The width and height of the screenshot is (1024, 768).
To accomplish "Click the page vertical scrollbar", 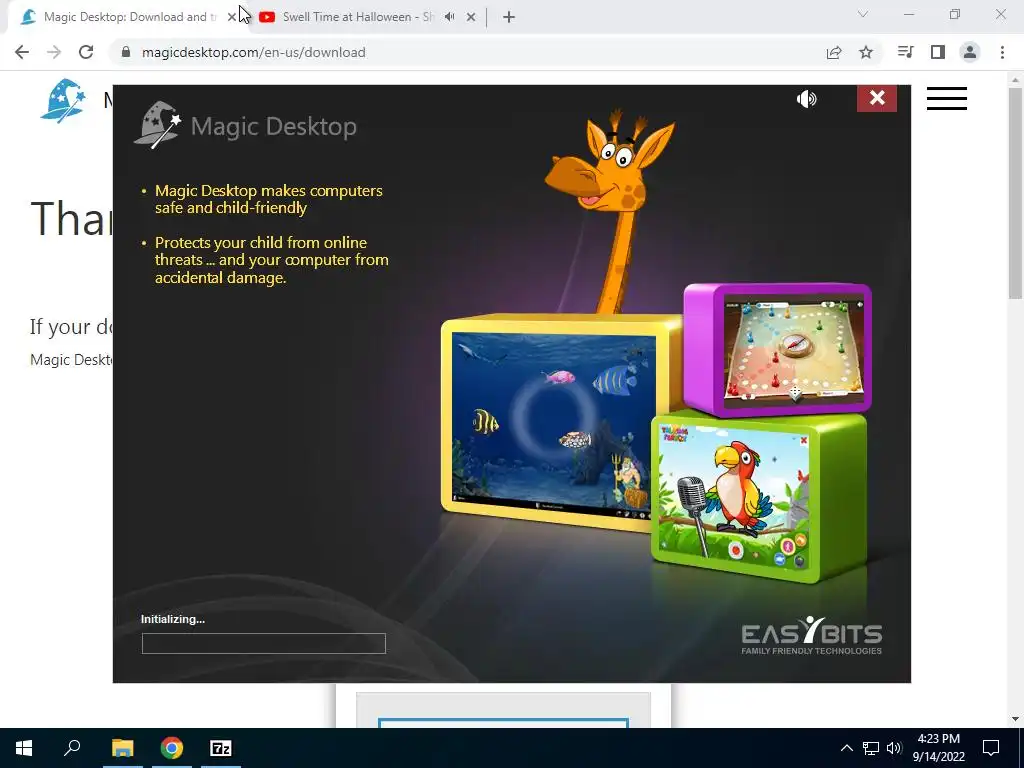I will tap(1016, 193).
